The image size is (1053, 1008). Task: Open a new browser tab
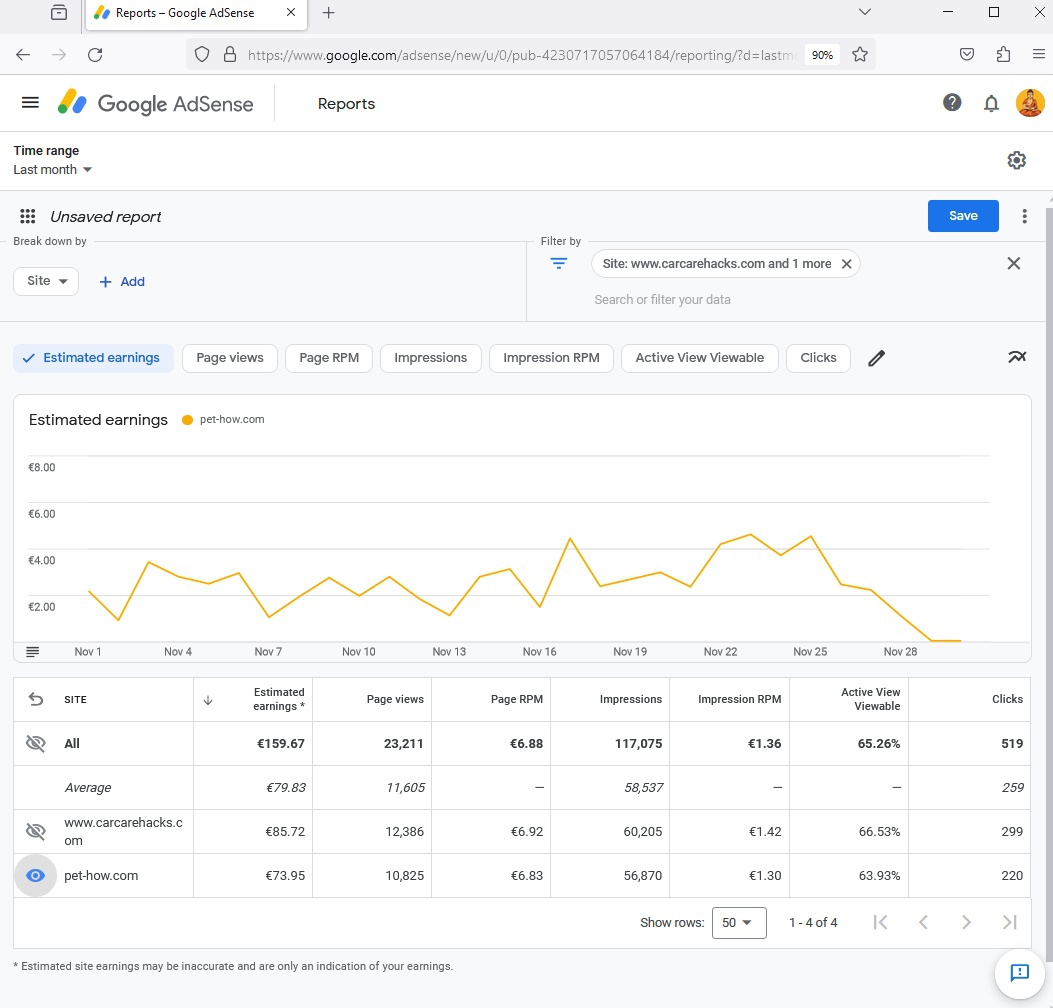pyautogui.click(x=328, y=13)
